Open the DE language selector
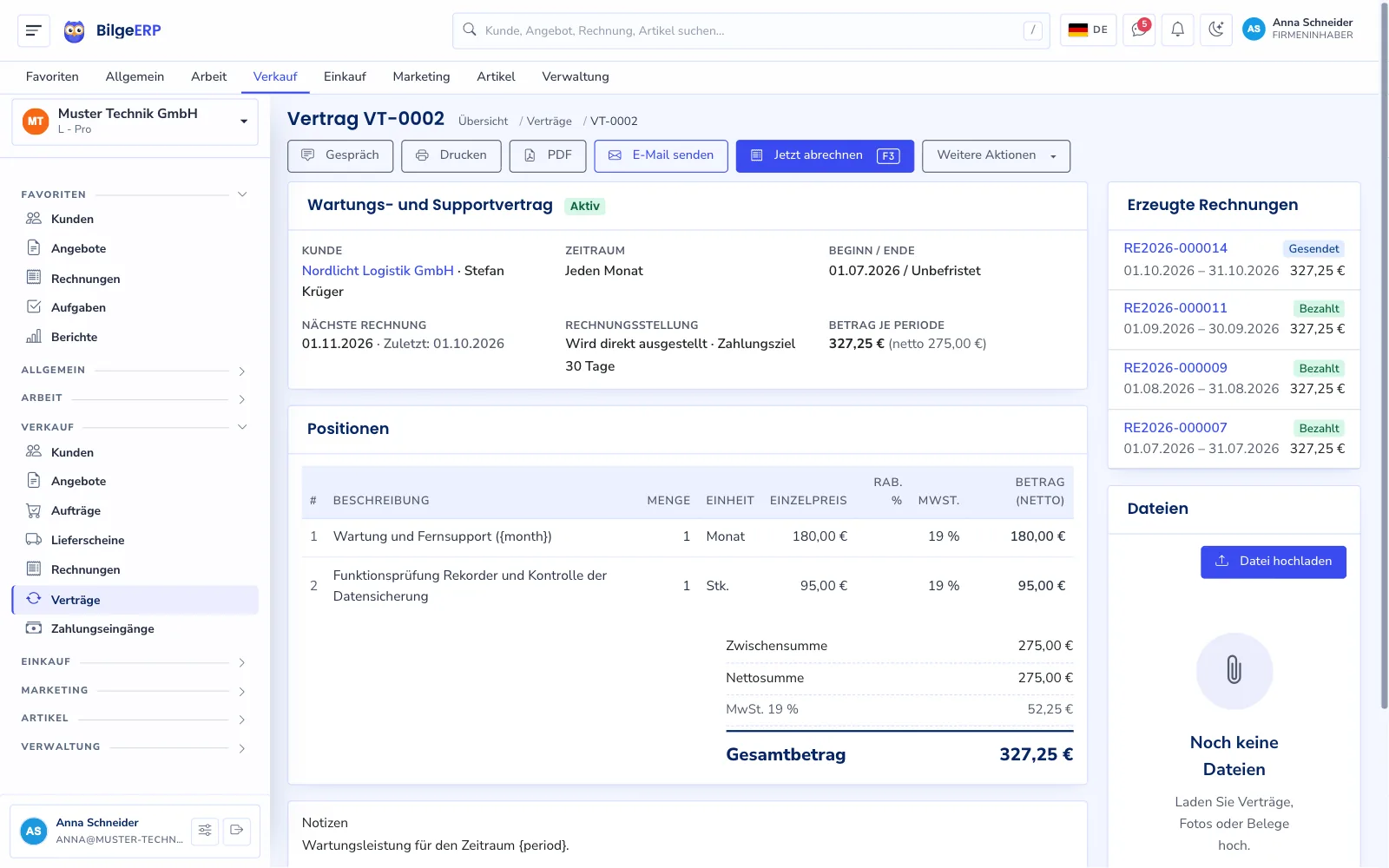The width and height of the screenshot is (1389, 868). click(x=1088, y=30)
